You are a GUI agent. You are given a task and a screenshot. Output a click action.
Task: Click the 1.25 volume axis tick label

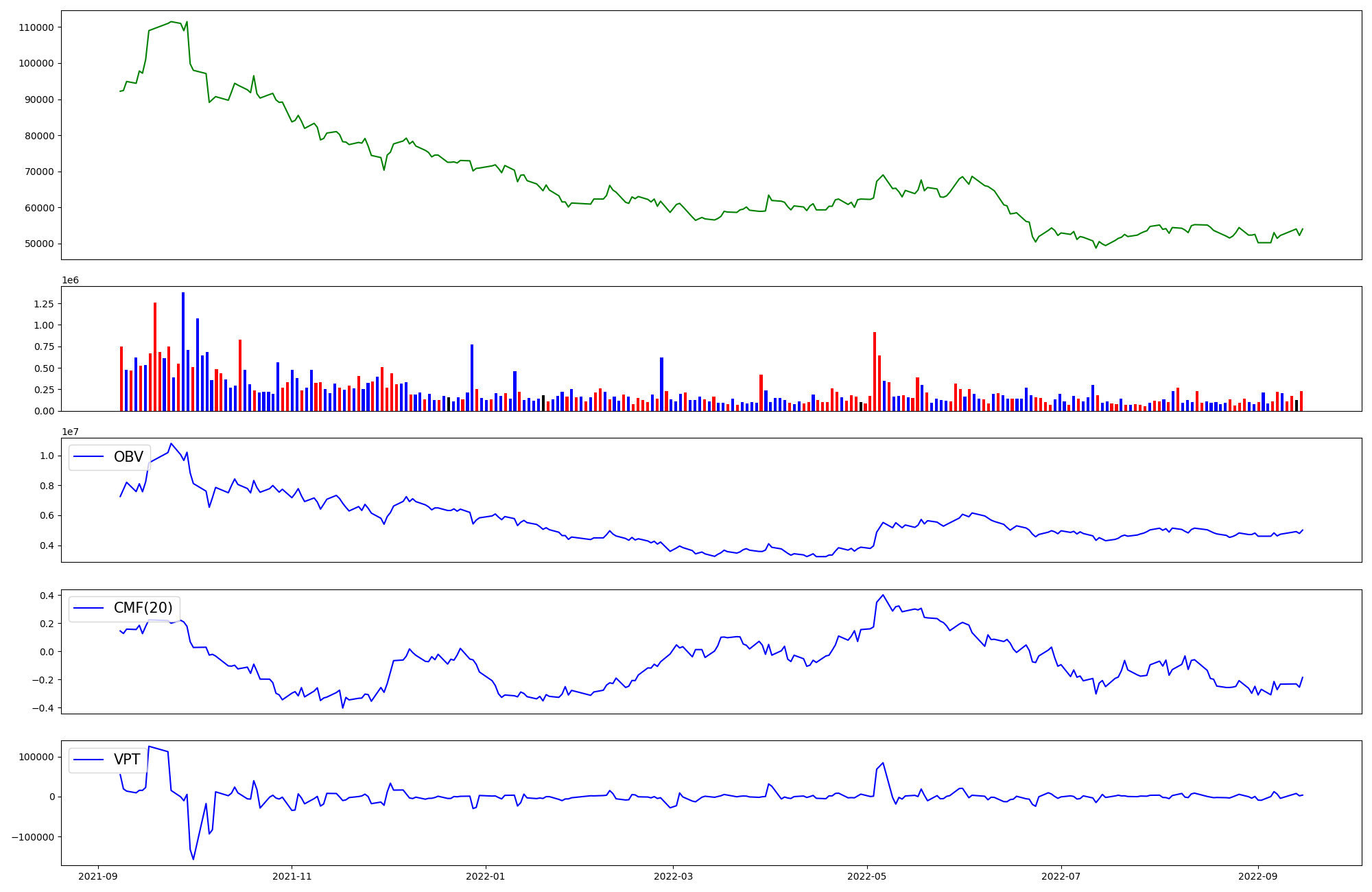(43, 304)
